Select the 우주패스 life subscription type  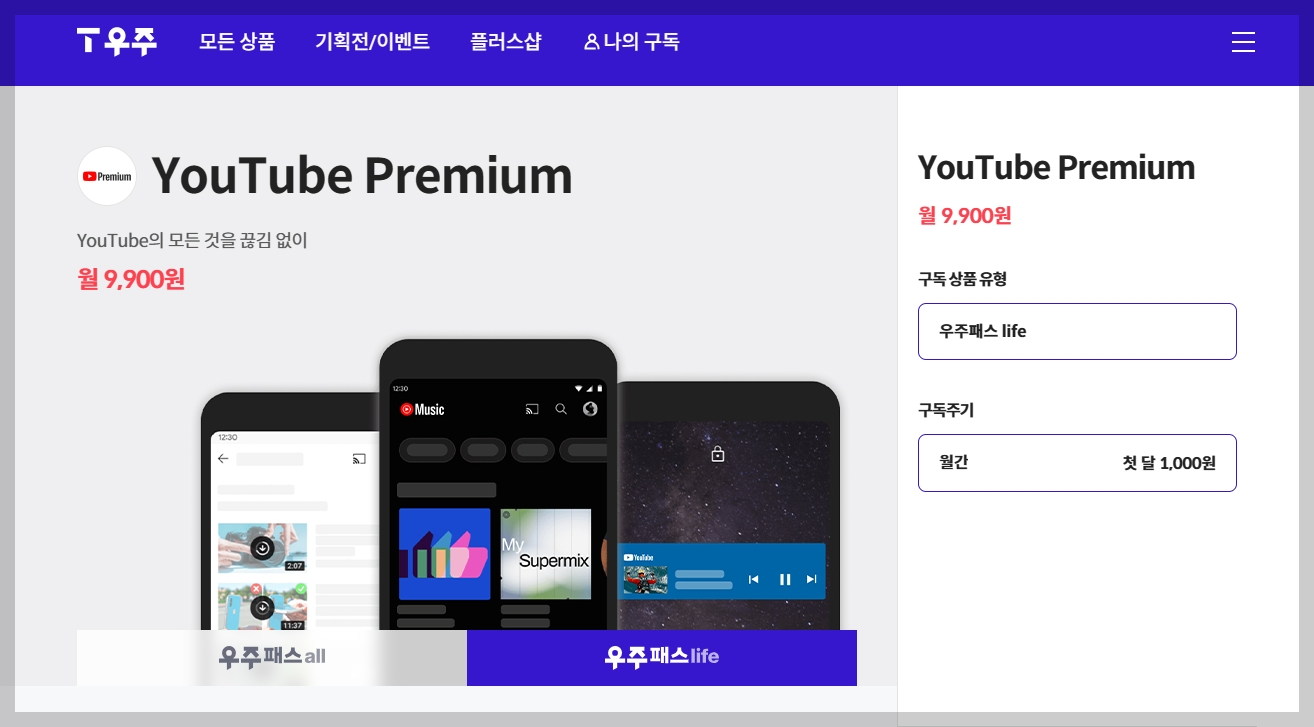(x=1077, y=331)
